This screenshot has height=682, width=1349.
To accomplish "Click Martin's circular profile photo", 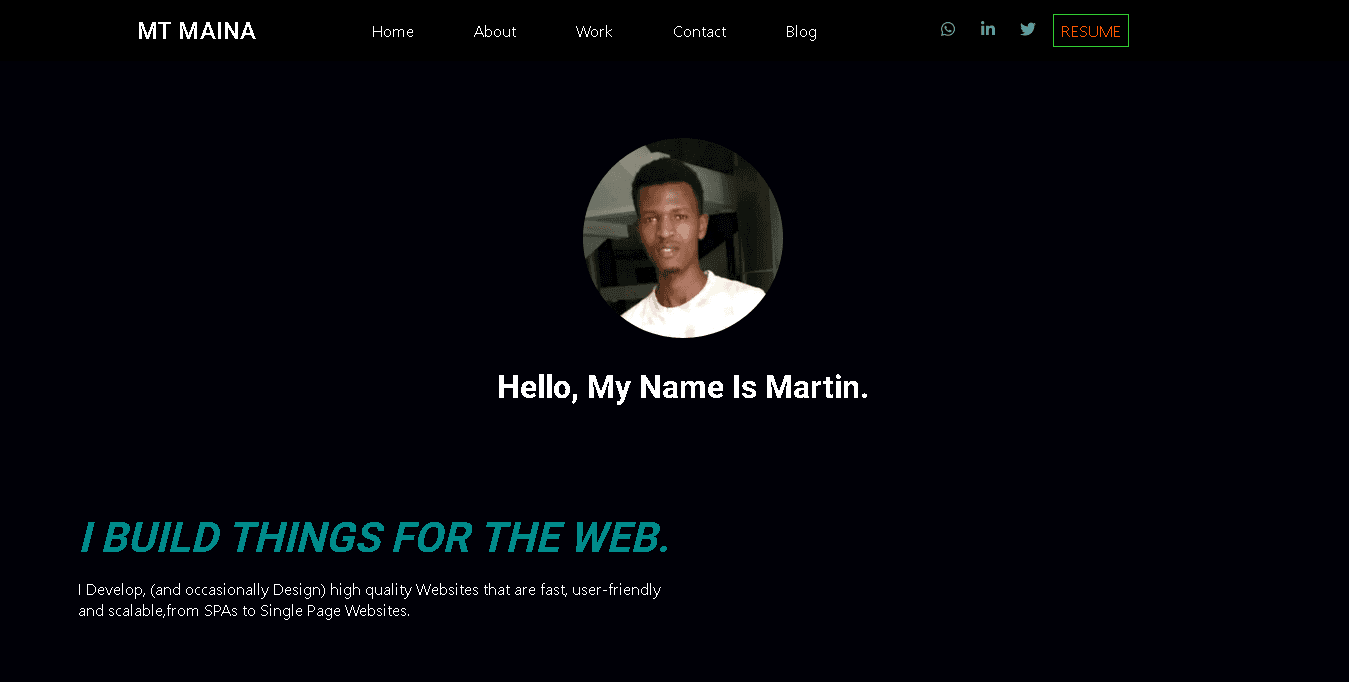I will [x=683, y=238].
